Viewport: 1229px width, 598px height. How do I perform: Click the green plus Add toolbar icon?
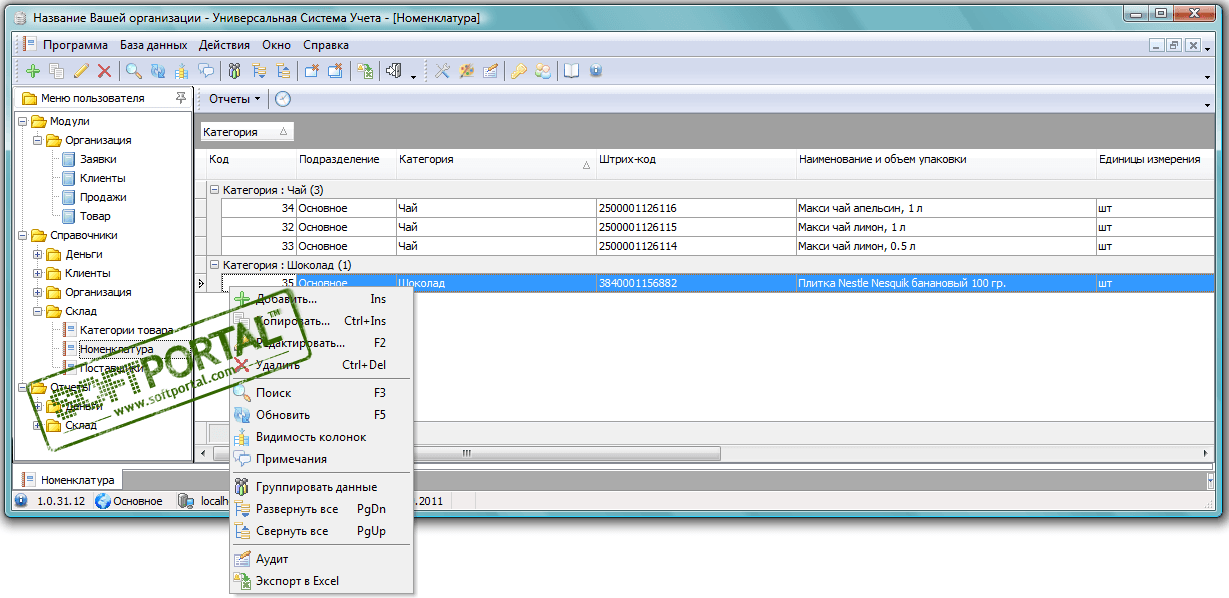32,71
